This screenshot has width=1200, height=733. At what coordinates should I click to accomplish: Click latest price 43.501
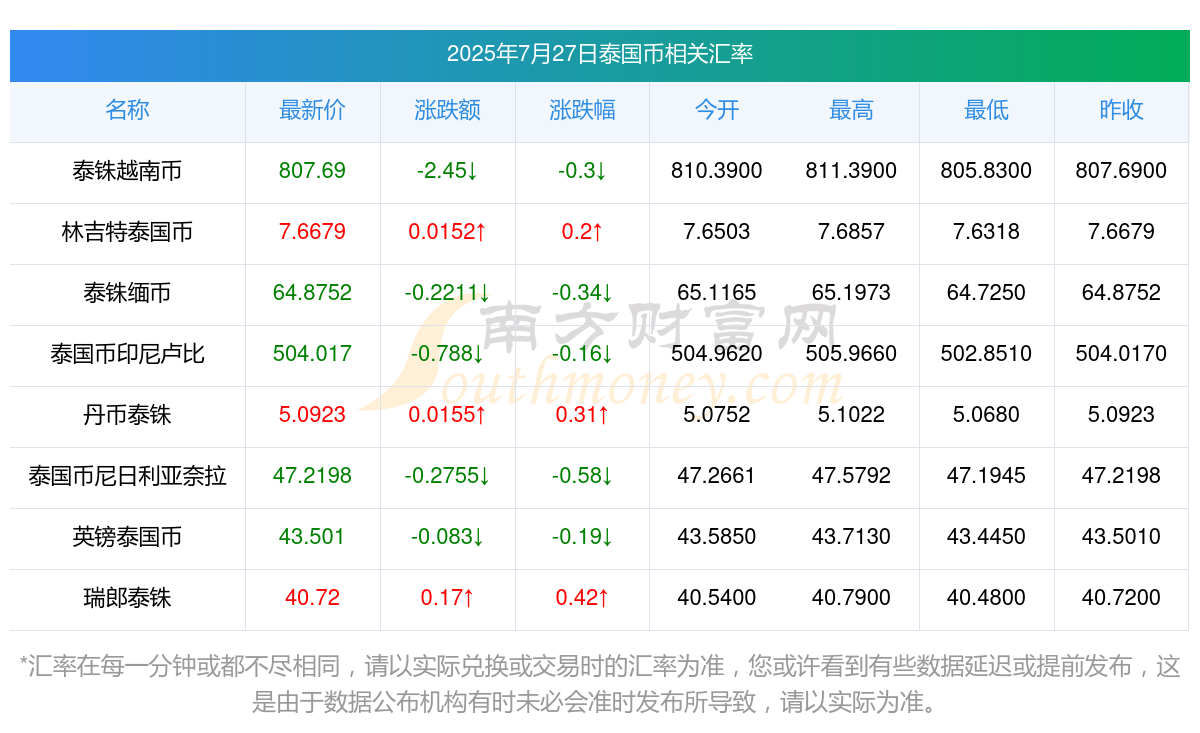(x=312, y=537)
